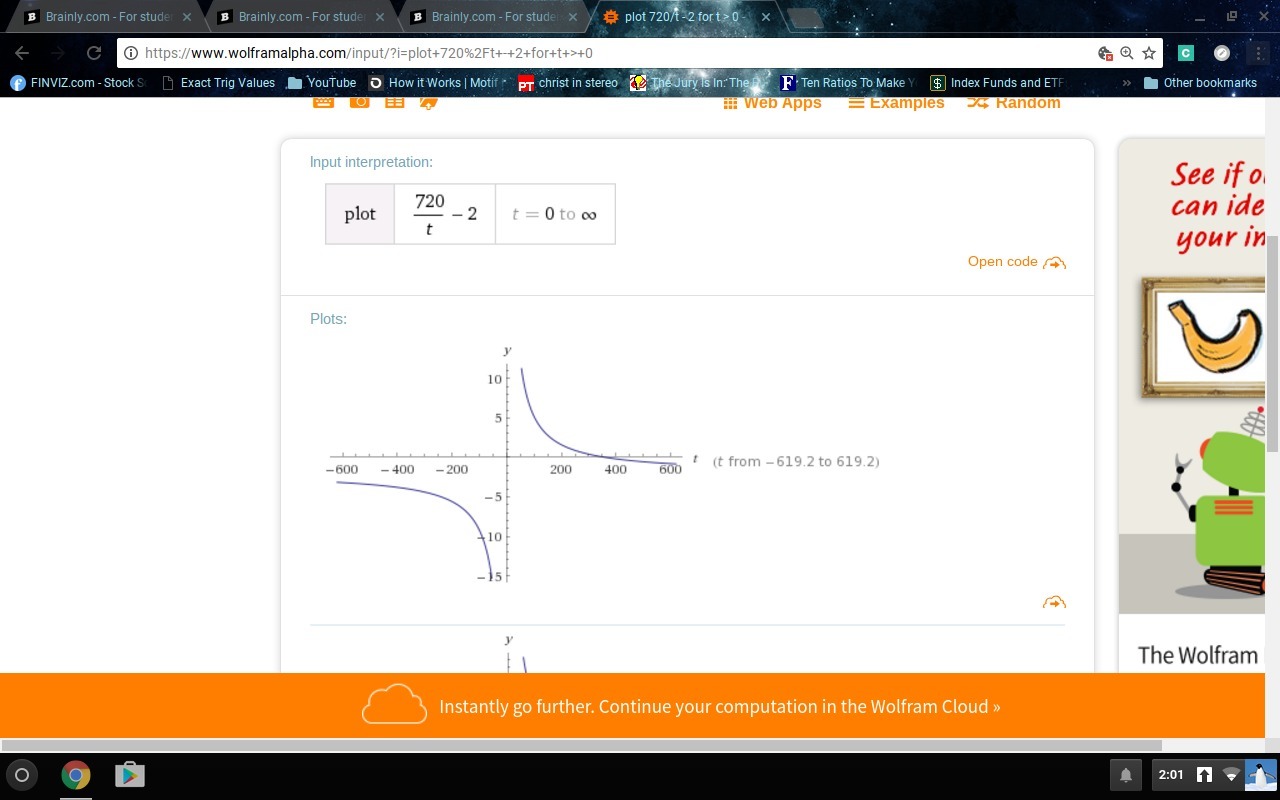This screenshot has height=800, width=1280.
Task: Open the How it Works | Motif bookmark
Action: click(x=436, y=83)
